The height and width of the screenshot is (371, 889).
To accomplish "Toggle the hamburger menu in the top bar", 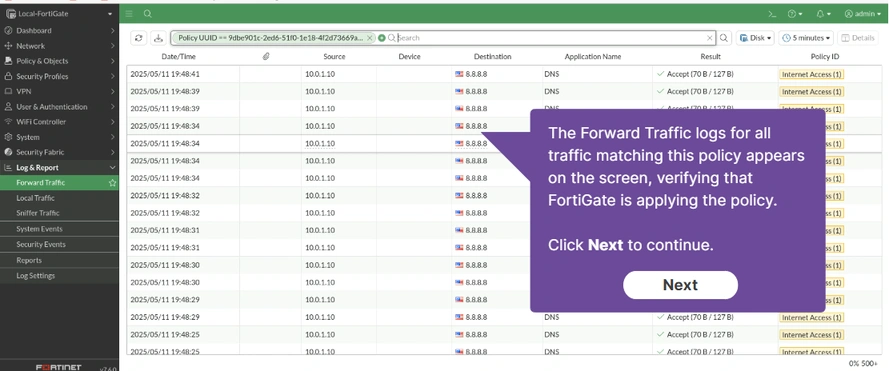I will click(129, 14).
